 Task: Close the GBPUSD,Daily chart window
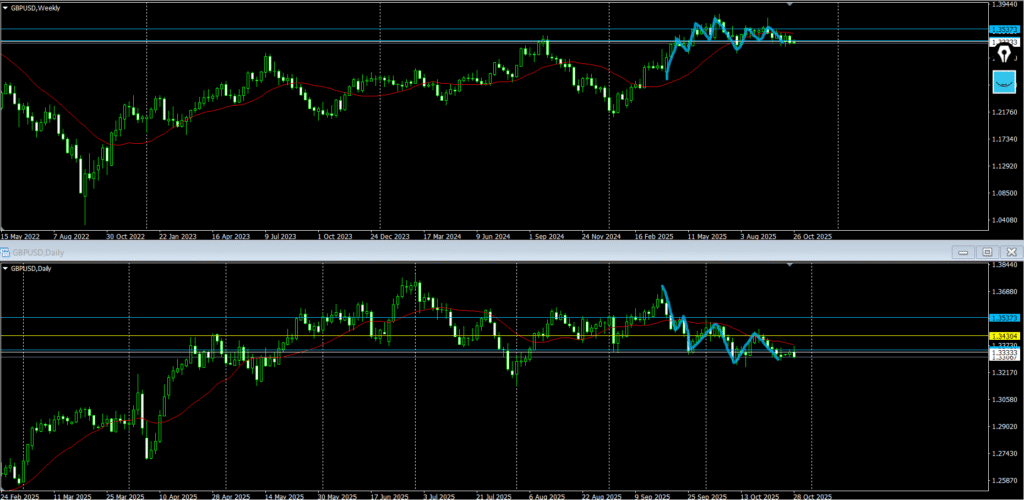click(x=1011, y=252)
